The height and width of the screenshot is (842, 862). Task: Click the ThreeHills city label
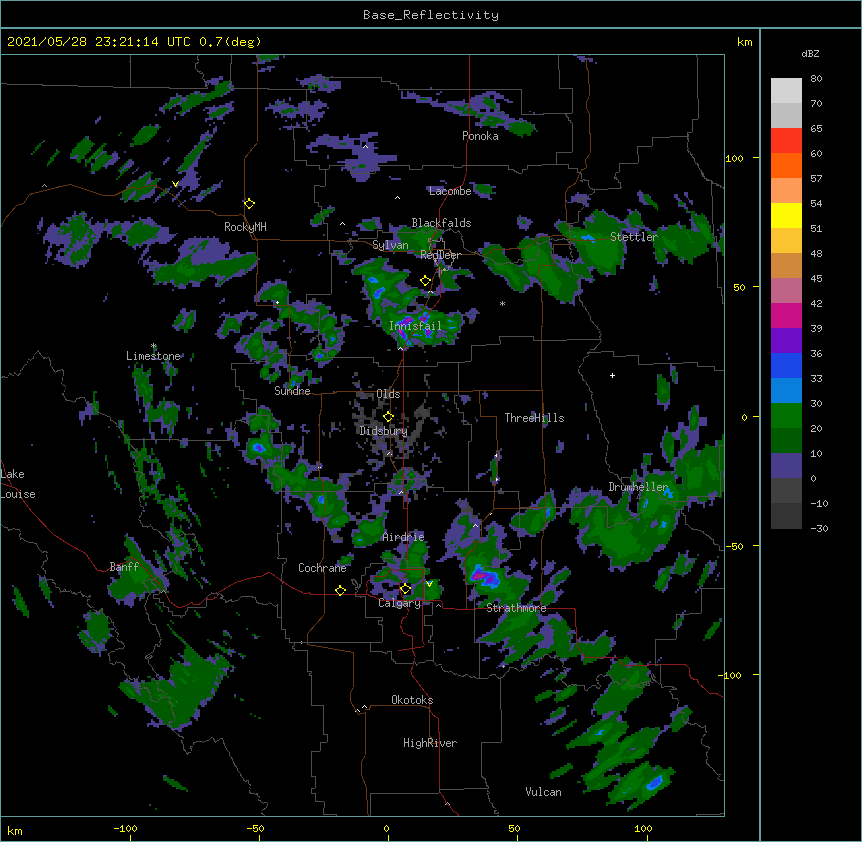pos(534,418)
